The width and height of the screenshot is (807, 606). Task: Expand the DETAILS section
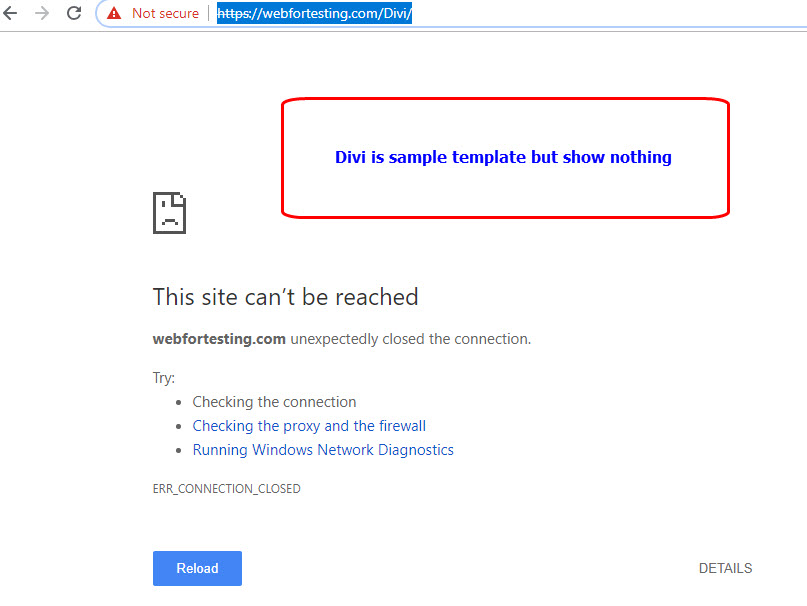pos(725,568)
